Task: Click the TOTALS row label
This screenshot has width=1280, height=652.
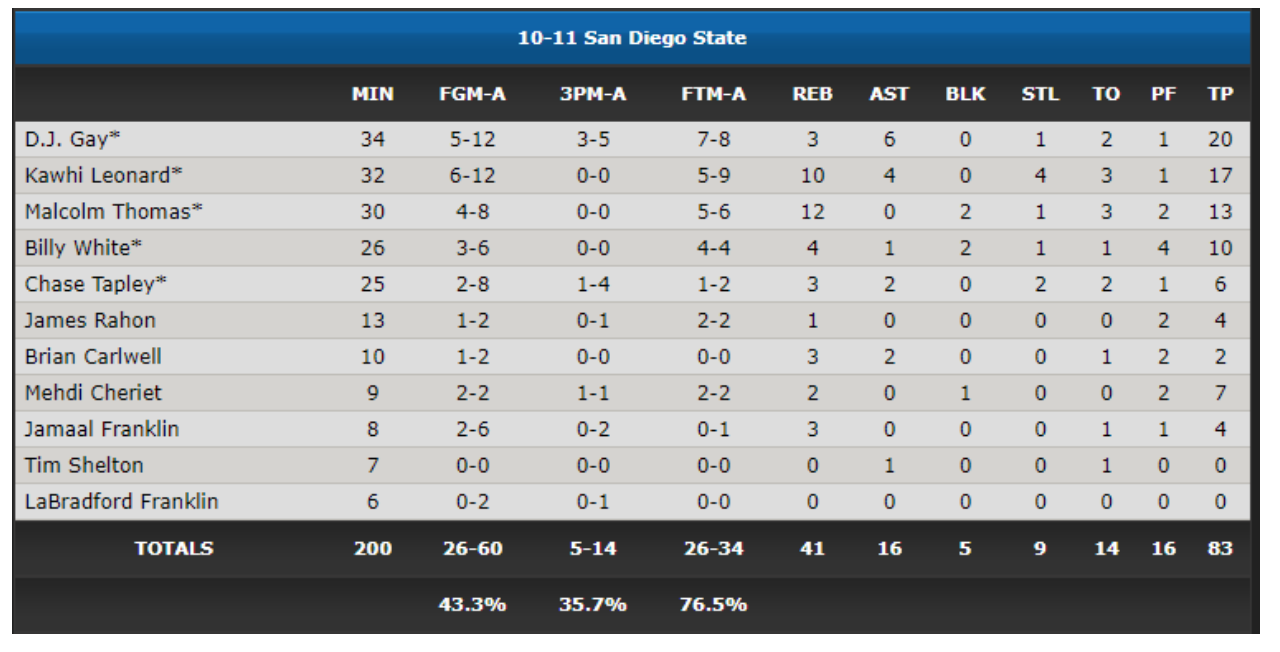Action: click(x=174, y=548)
